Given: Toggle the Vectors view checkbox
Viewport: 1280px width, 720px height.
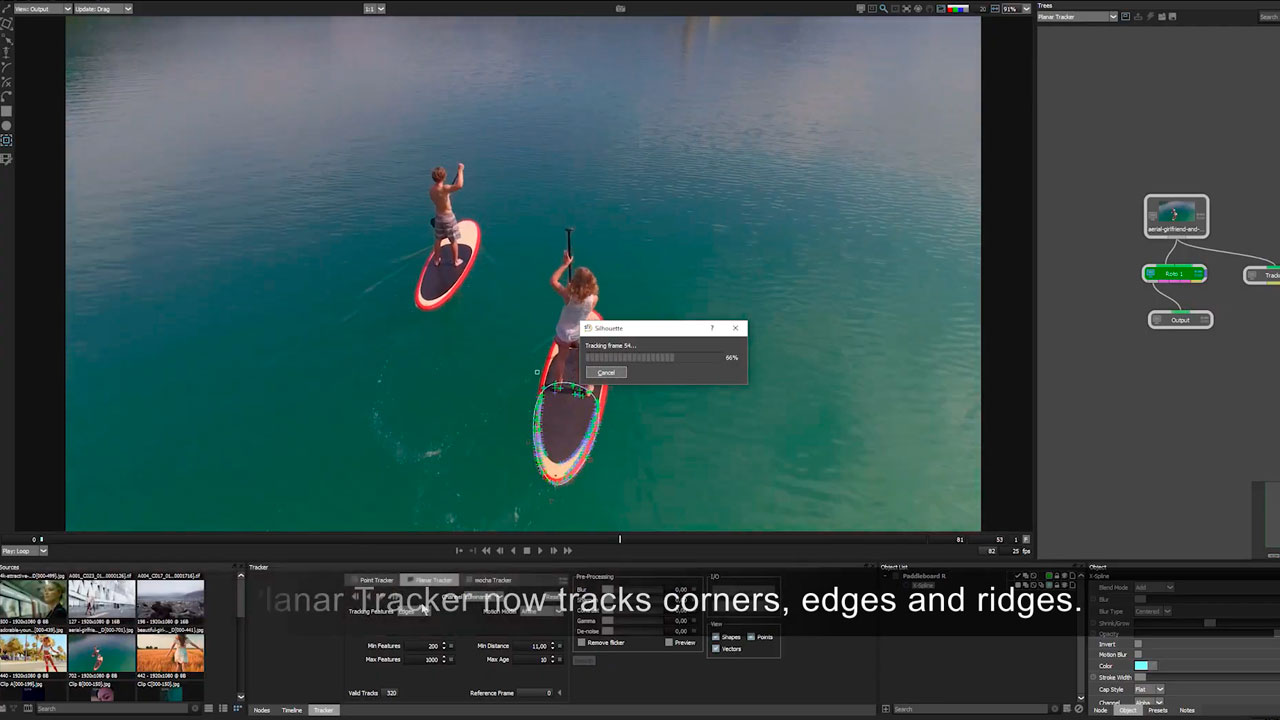Looking at the screenshot, I should click(716, 649).
